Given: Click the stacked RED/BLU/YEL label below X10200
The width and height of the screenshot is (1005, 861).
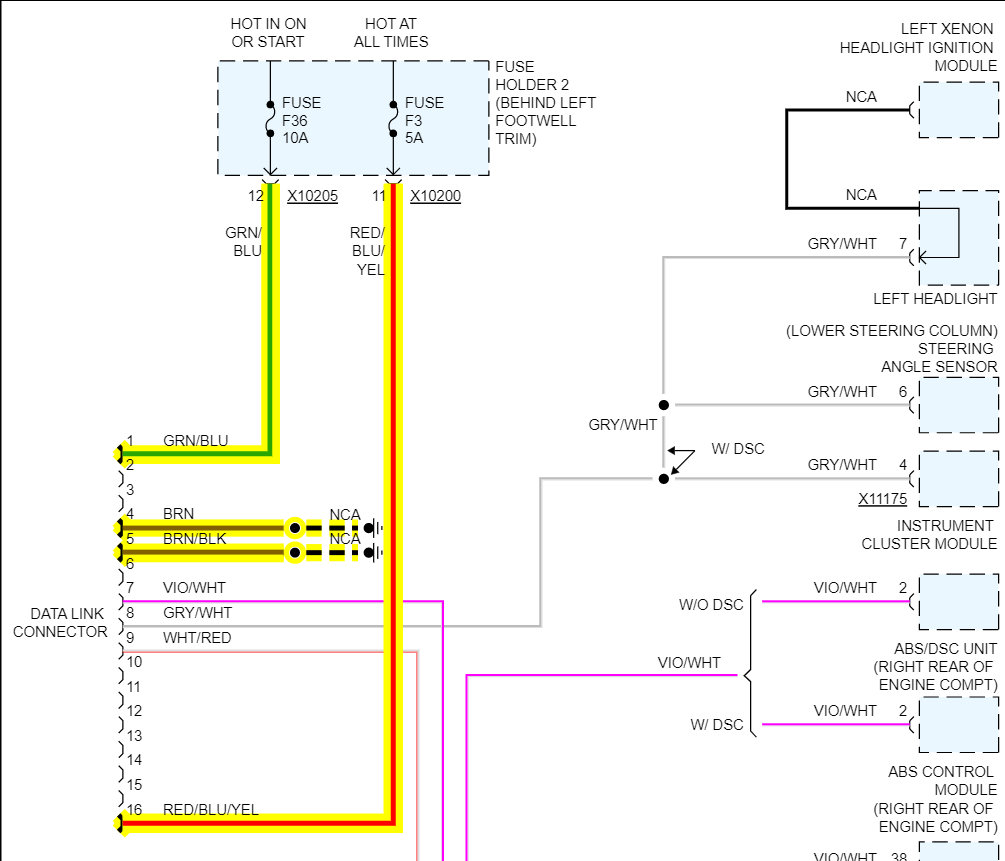Looking at the screenshot, I should coord(367,251).
